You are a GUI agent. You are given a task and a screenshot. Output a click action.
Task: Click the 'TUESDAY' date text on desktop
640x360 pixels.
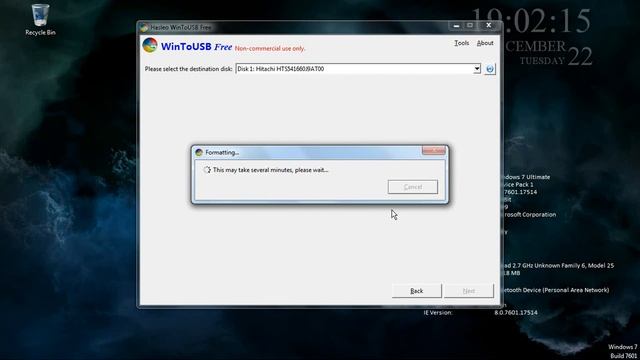coord(542,60)
